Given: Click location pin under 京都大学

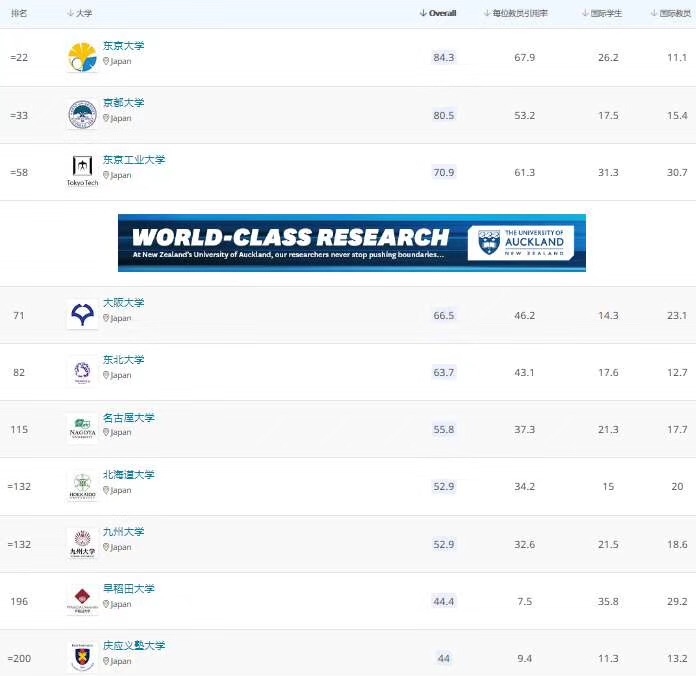Looking at the screenshot, I should pos(106,118).
